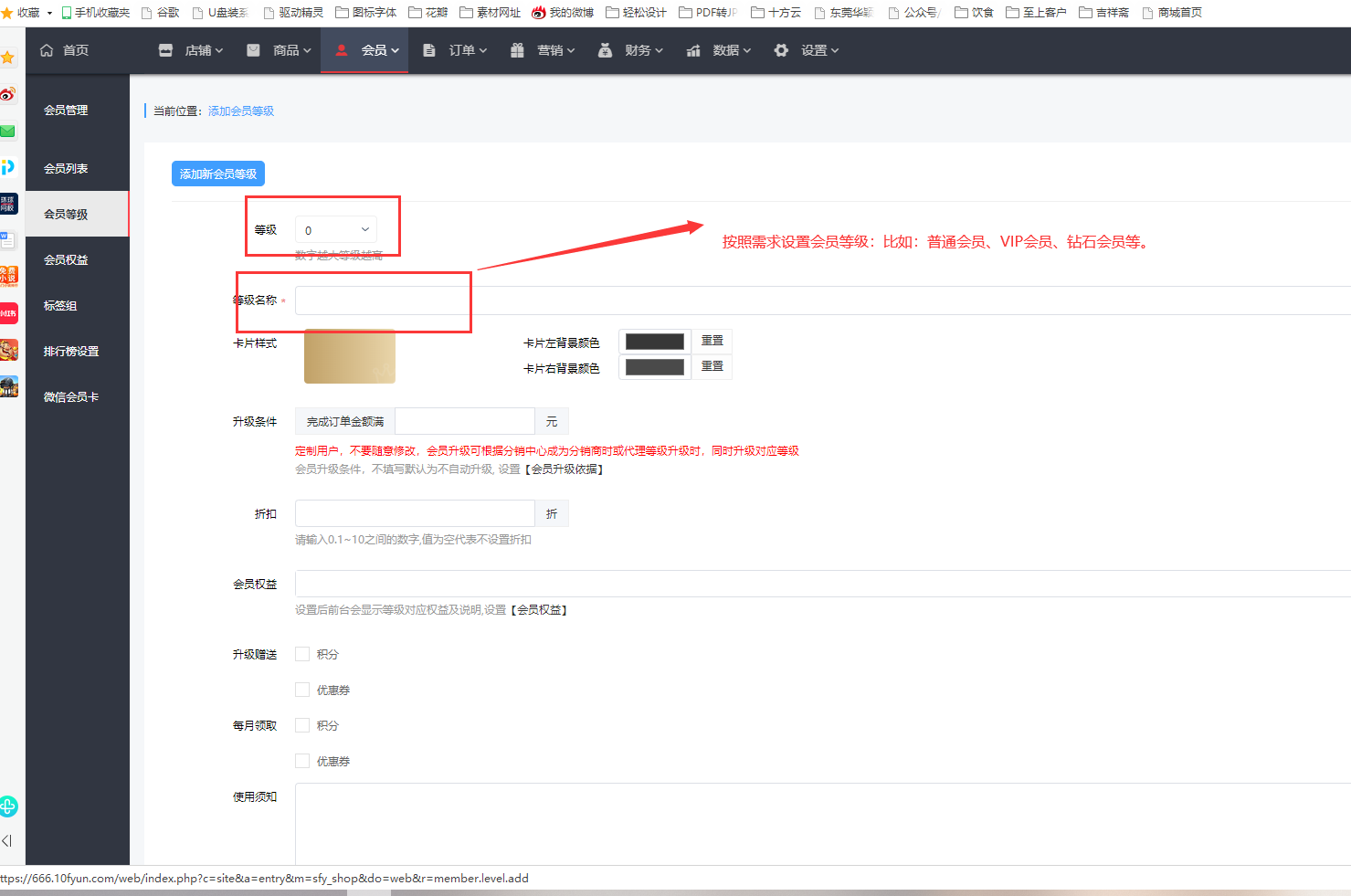Screen dimensions: 1351x896
Task: Click the 设置 gear icon
Action: coord(781,50)
